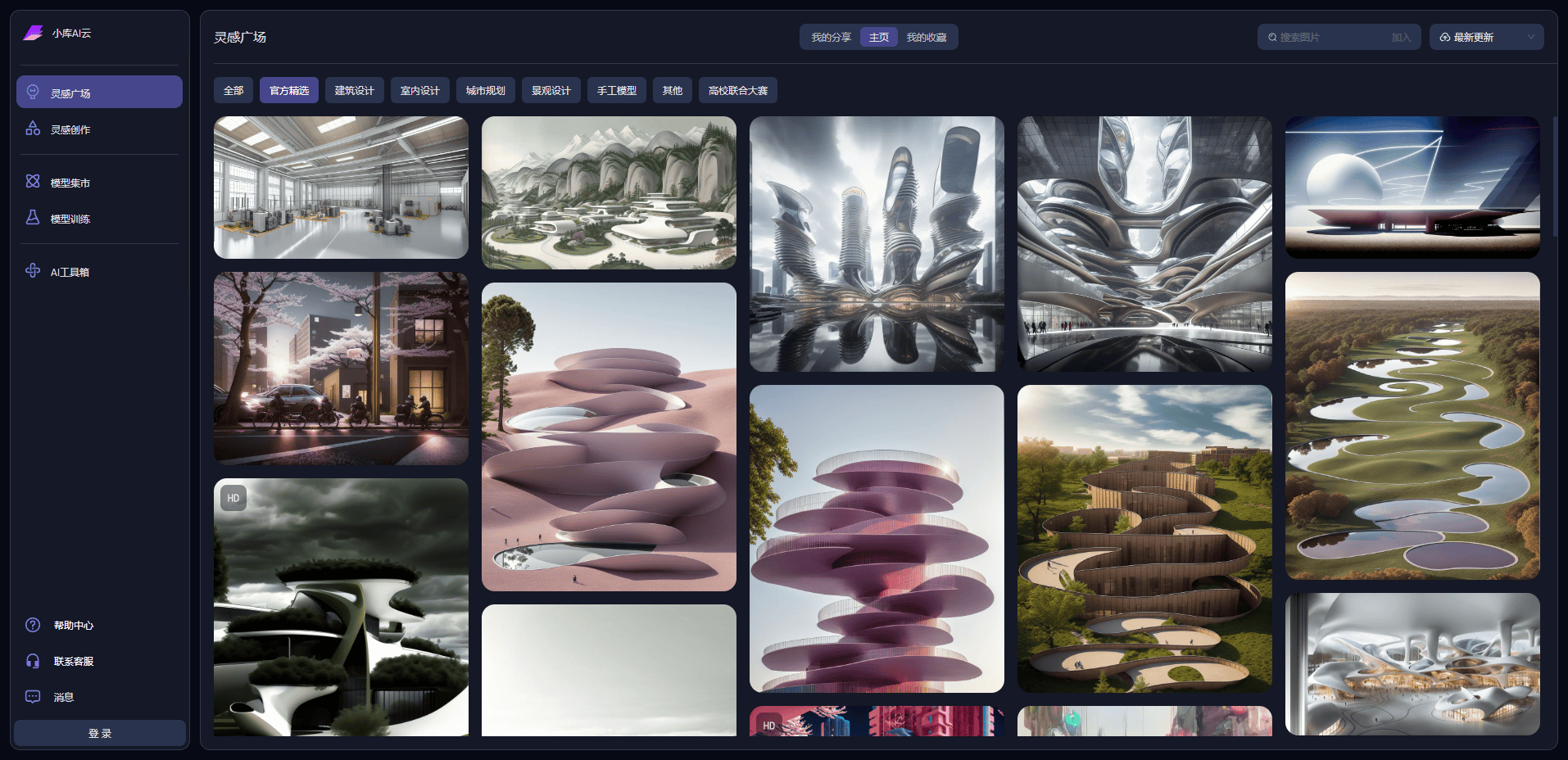
Task: Click the 搜索图片 search field
Action: click(1327, 37)
